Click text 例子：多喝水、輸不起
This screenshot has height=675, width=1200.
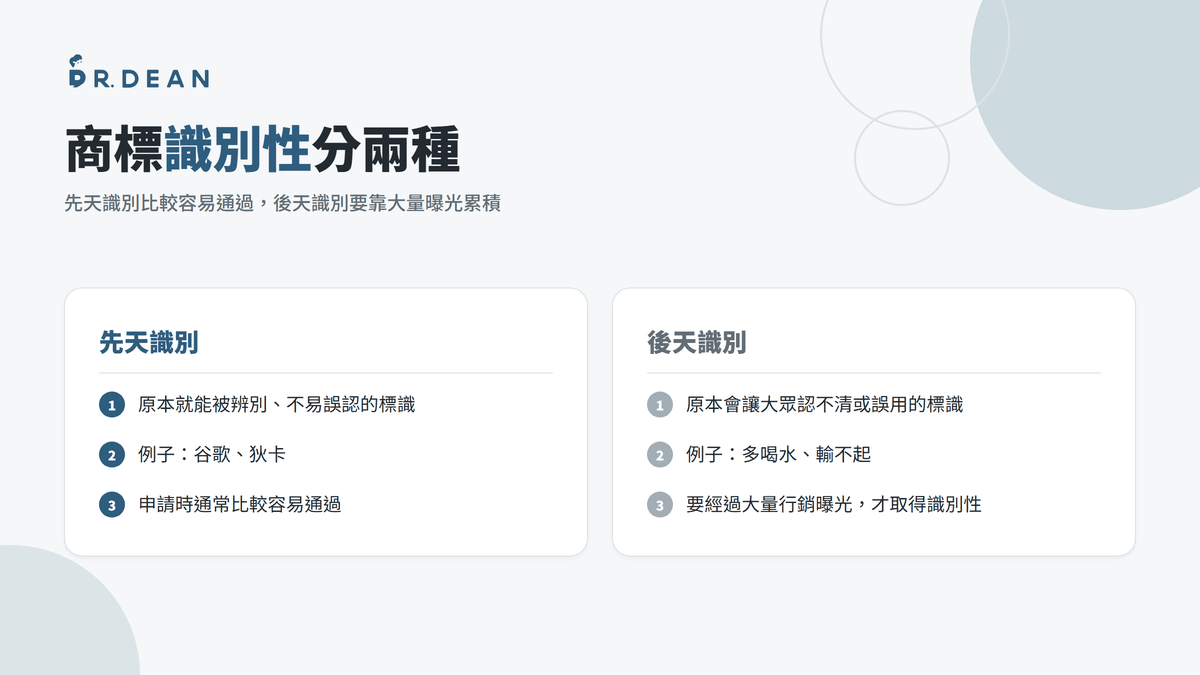coord(778,455)
